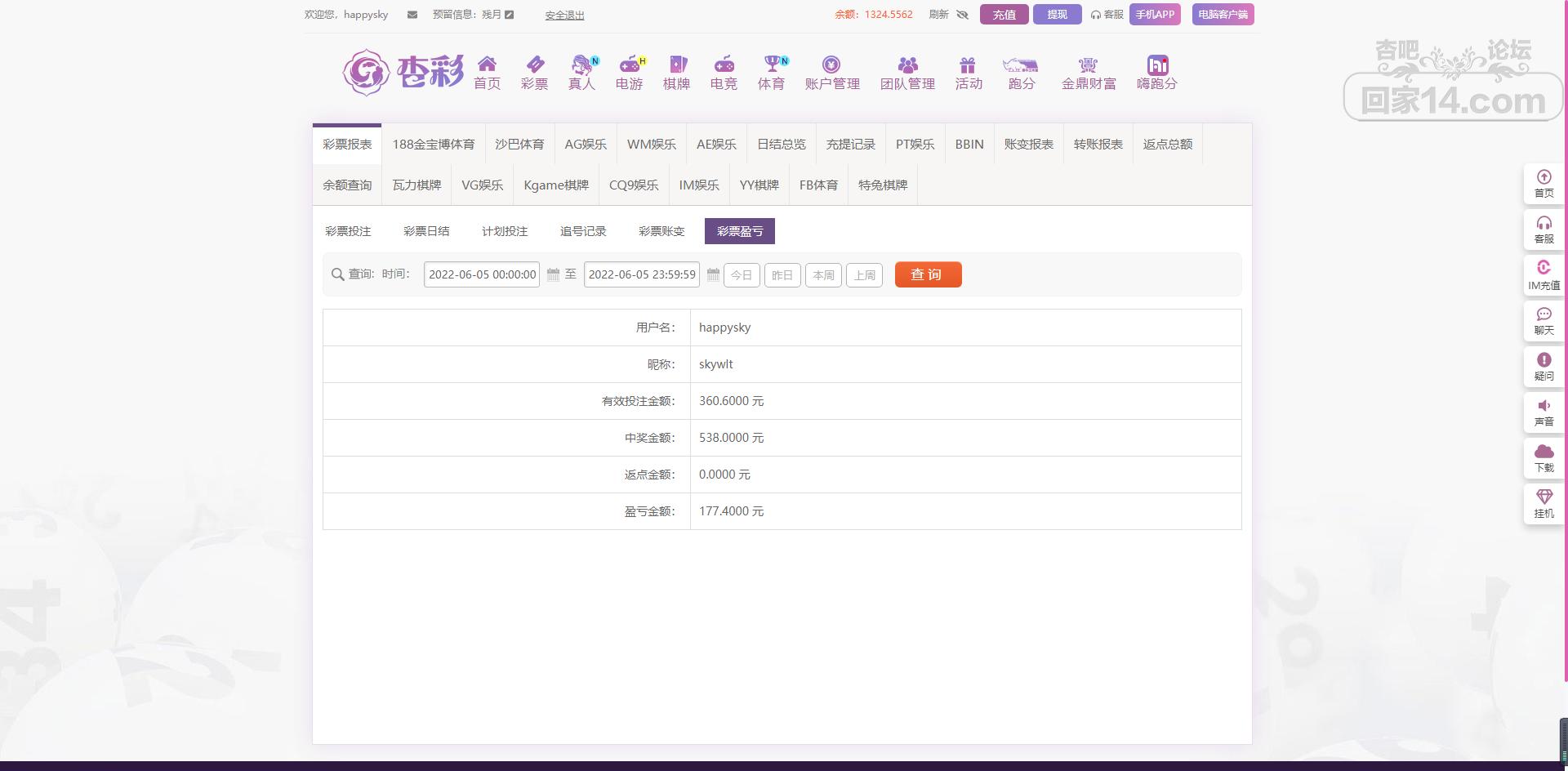Select the 彩票投注 sub-tab

point(348,231)
